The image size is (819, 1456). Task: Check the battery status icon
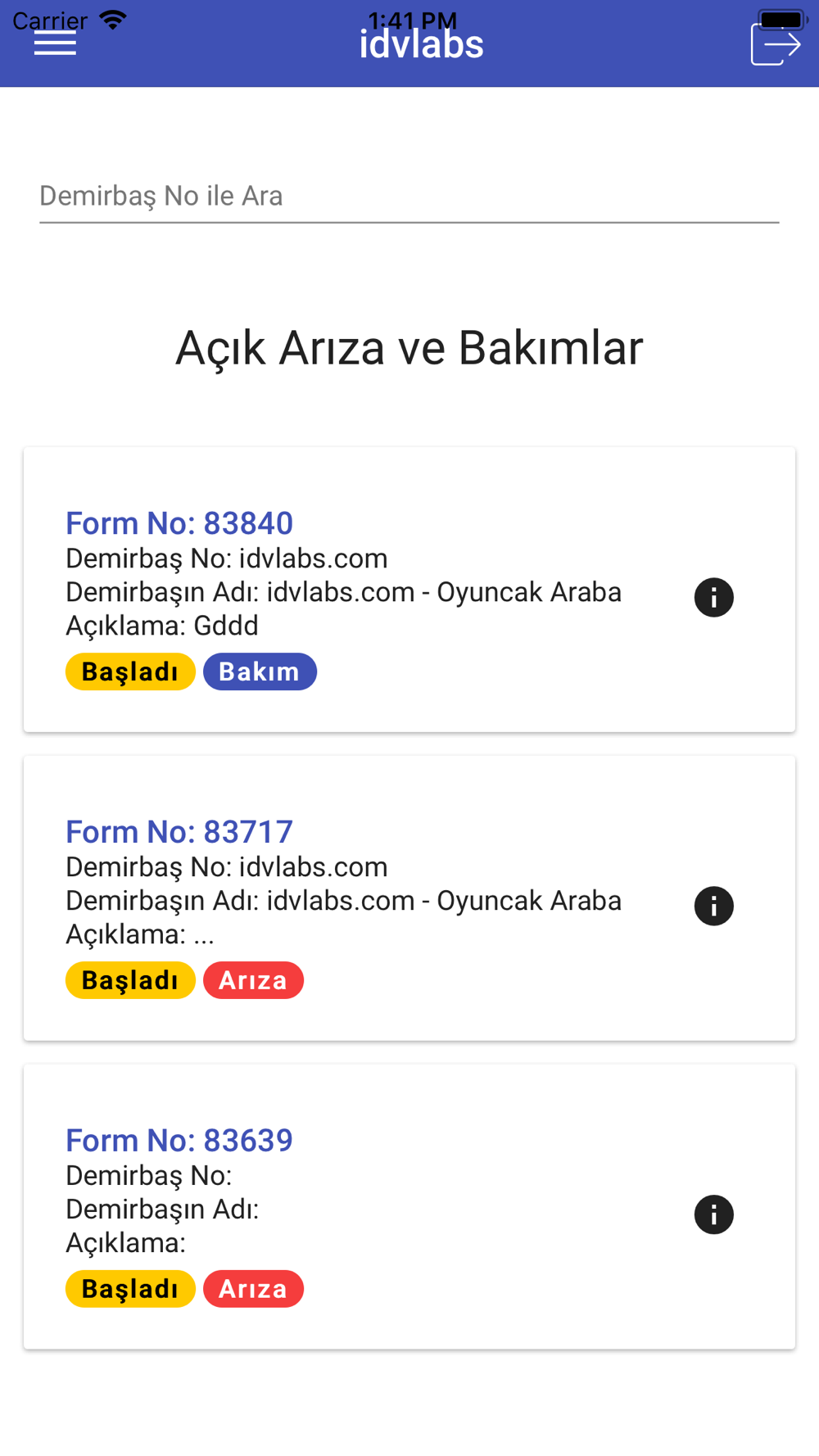tap(783, 19)
